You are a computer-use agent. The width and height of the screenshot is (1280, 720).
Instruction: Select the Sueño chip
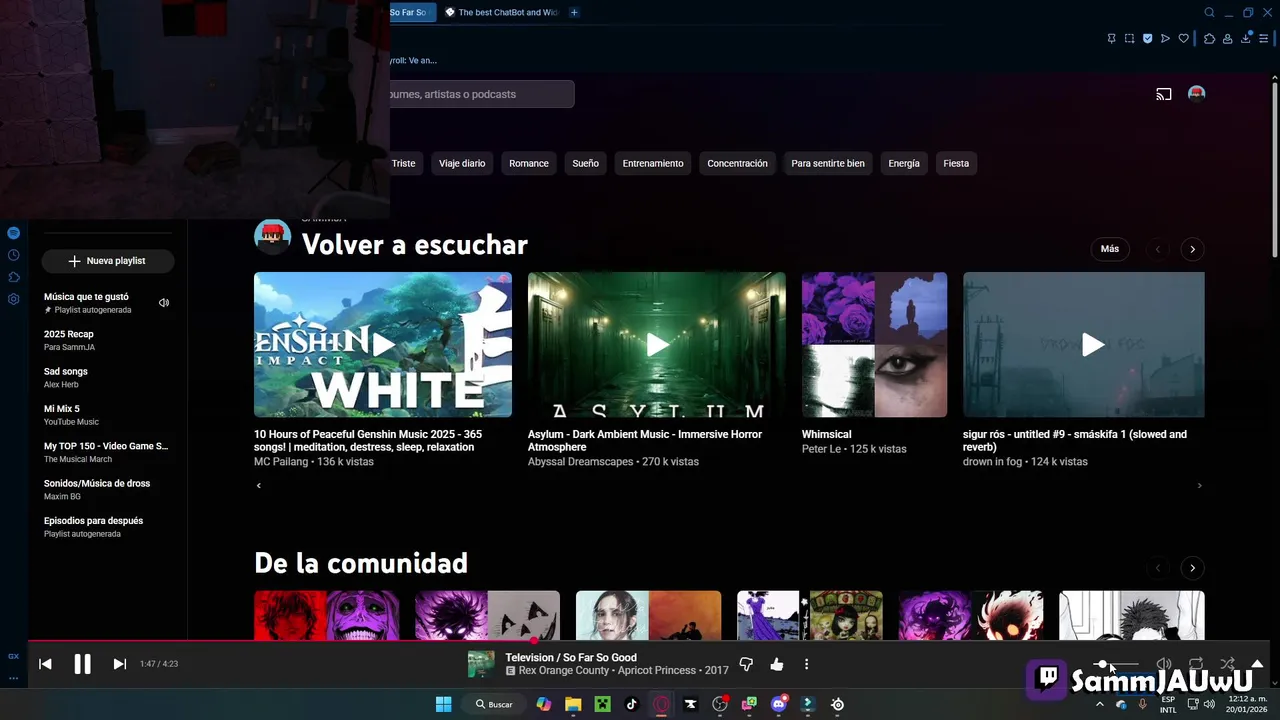point(586,163)
